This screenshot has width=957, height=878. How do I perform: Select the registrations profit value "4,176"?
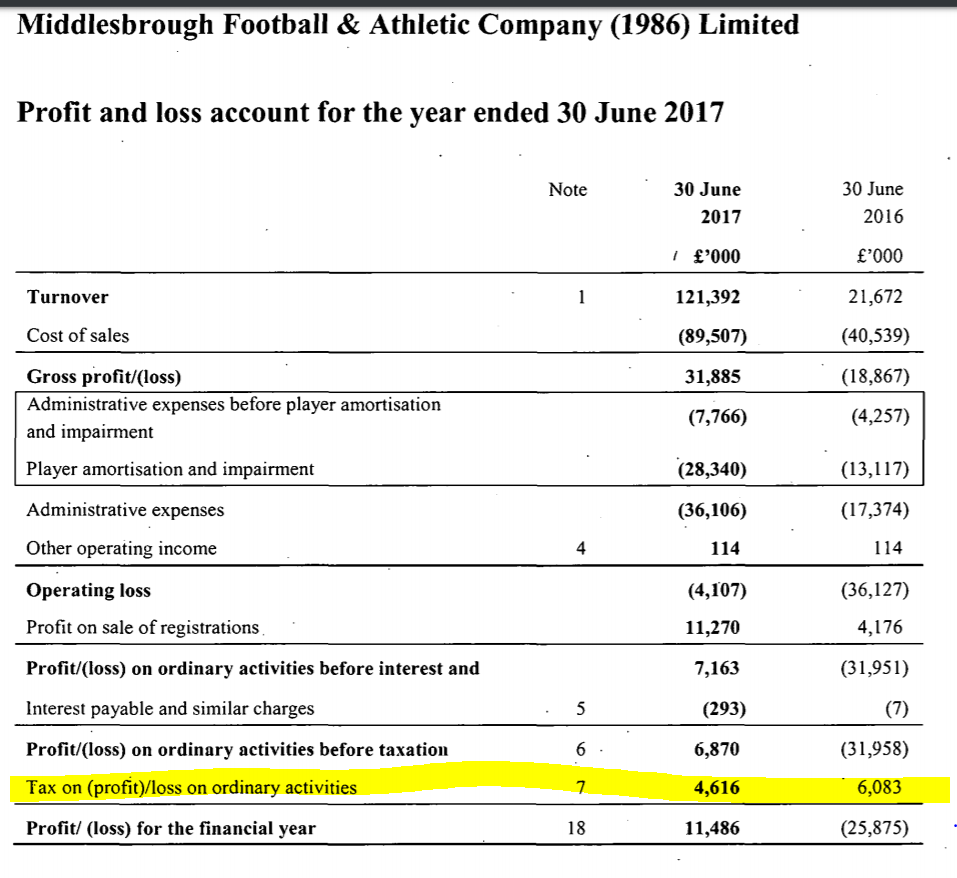[879, 627]
